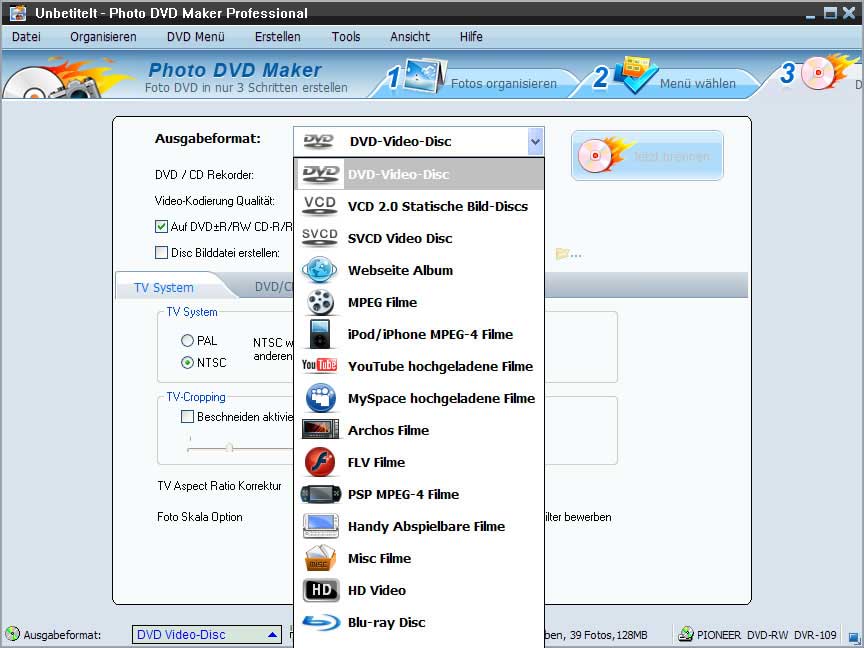Select Misc Filme entry

[x=419, y=558]
